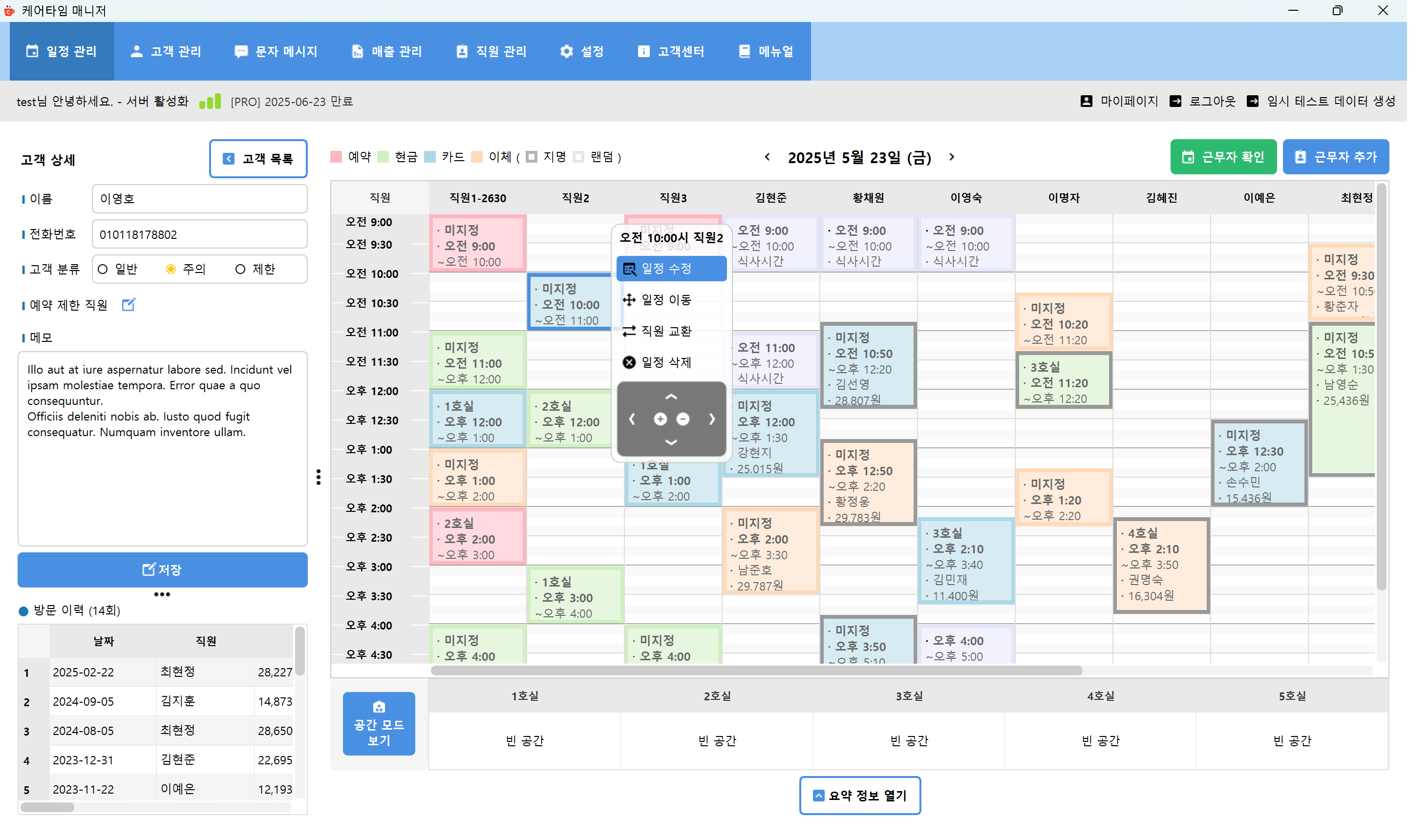This screenshot has height=840, width=1409.
Task: Click the 전화번호 input field
Action: coord(199,234)
